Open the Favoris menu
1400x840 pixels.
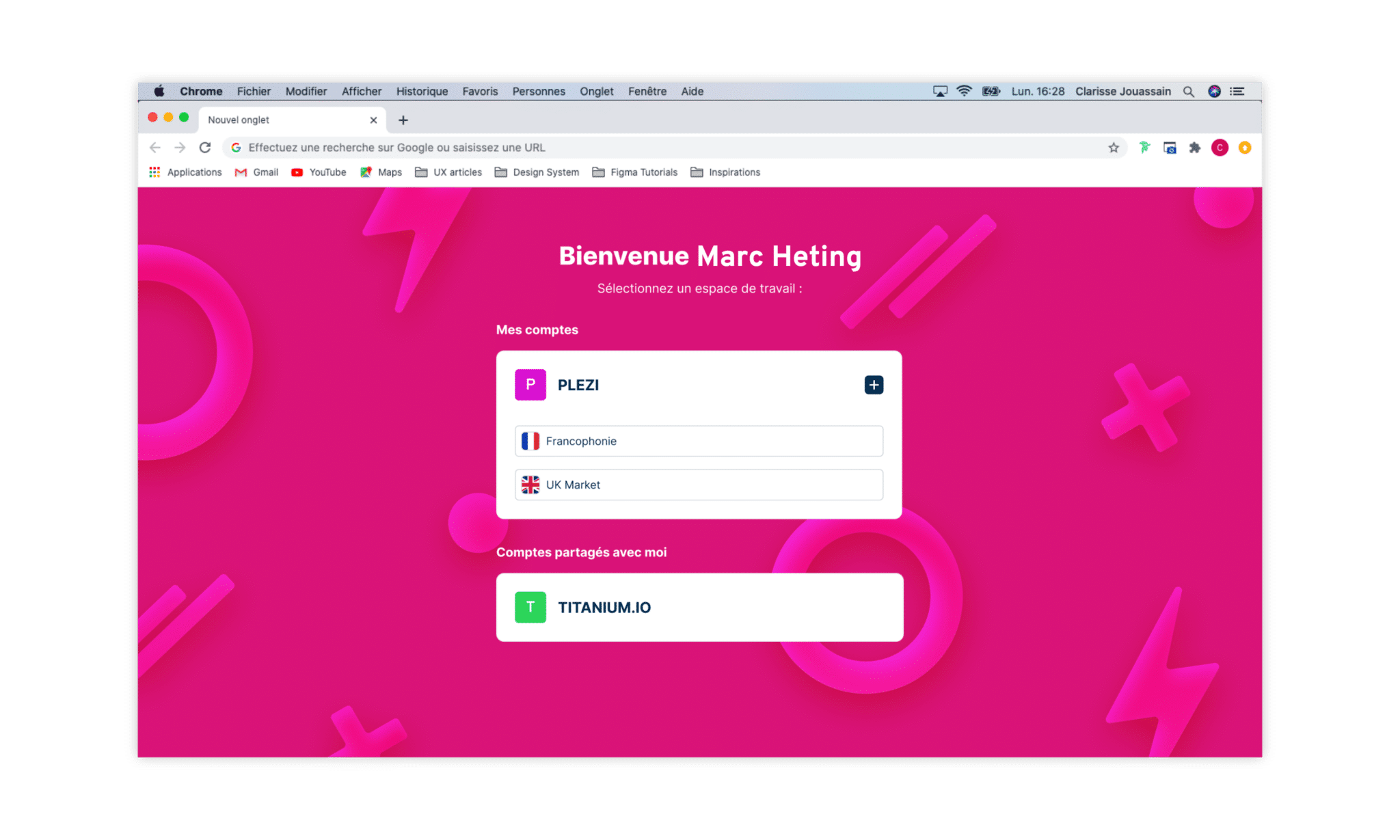480,91
